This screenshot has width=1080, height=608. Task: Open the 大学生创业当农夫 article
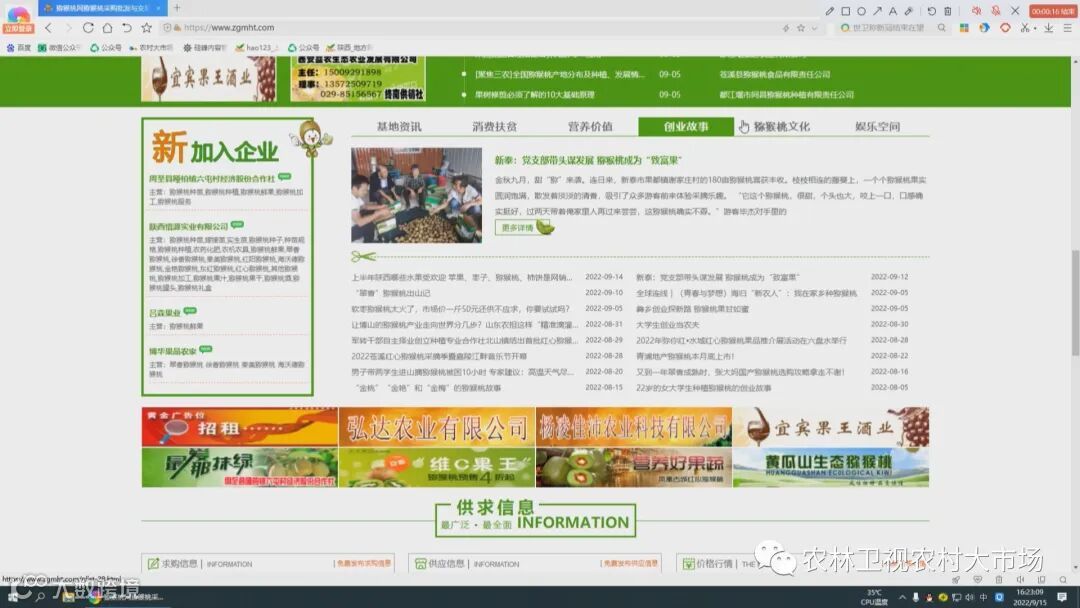click(x=667, y=324)
